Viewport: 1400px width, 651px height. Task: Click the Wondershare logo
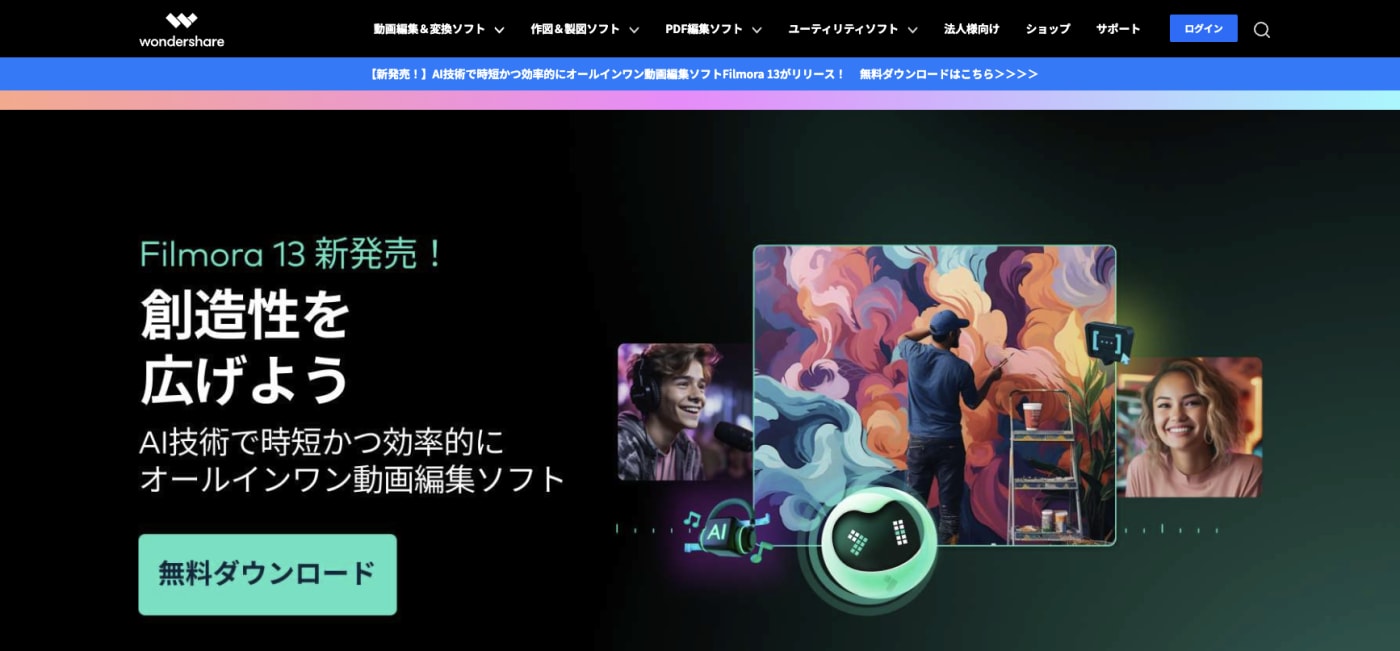click(180, 29)
